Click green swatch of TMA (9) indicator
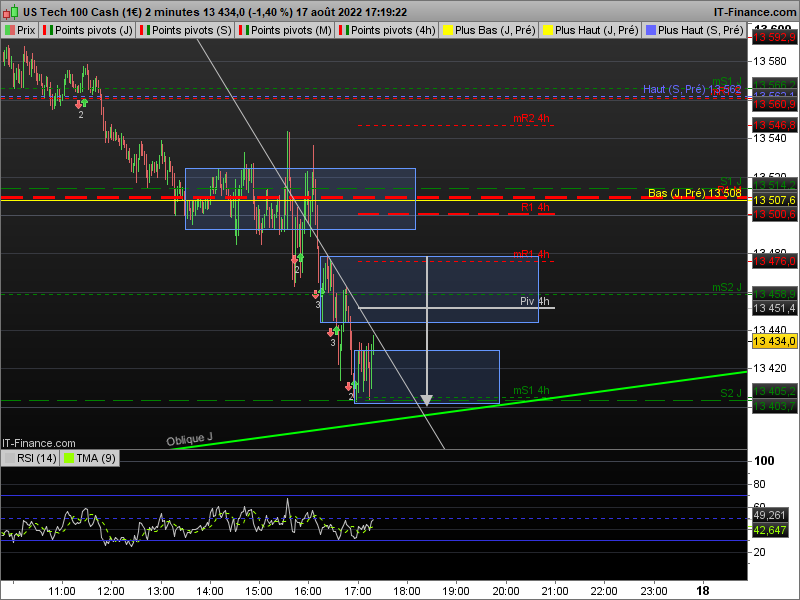The image size is (800, 600). coord(68,458)
